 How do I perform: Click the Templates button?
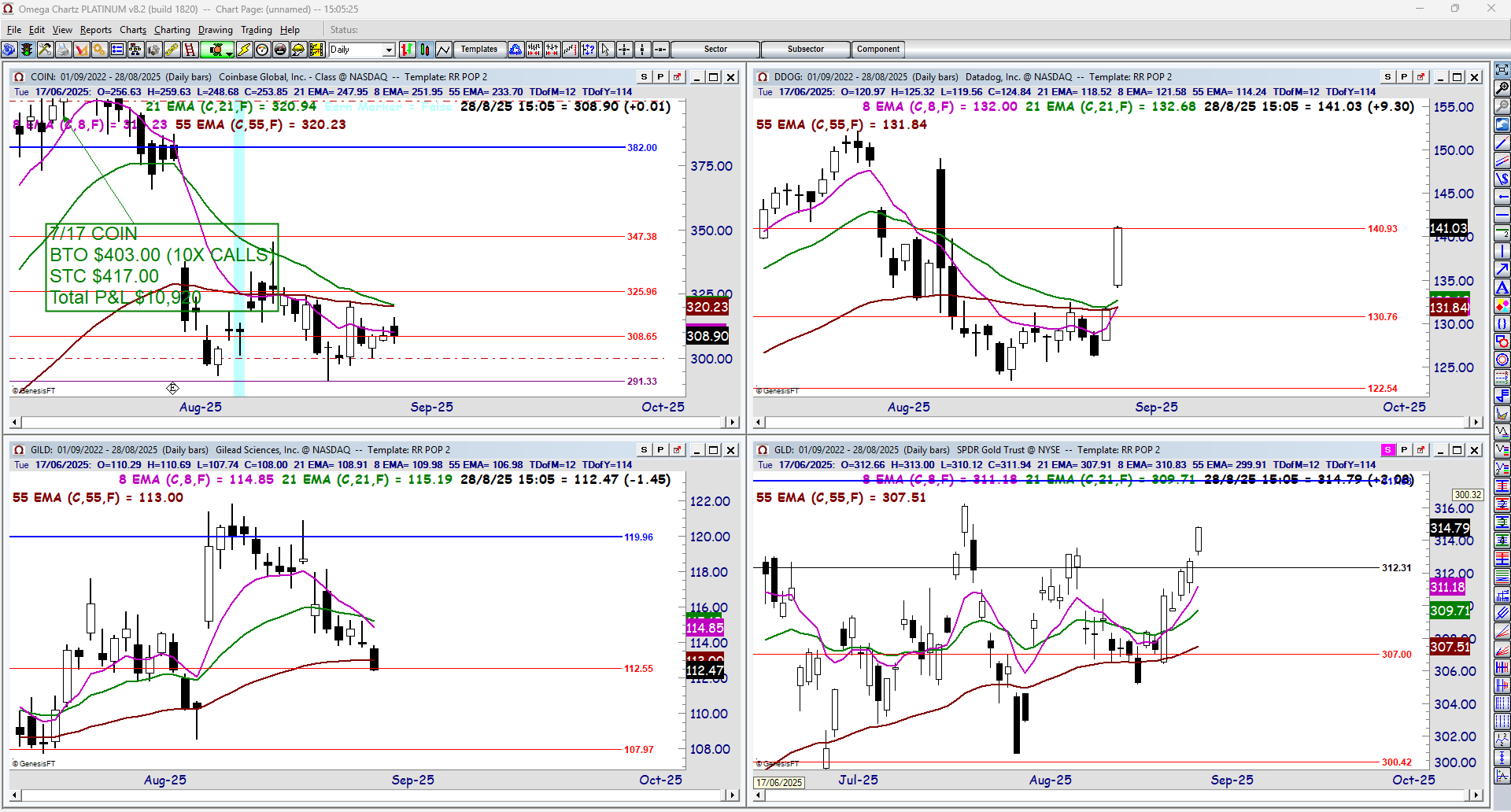click(x=479, y=50)
